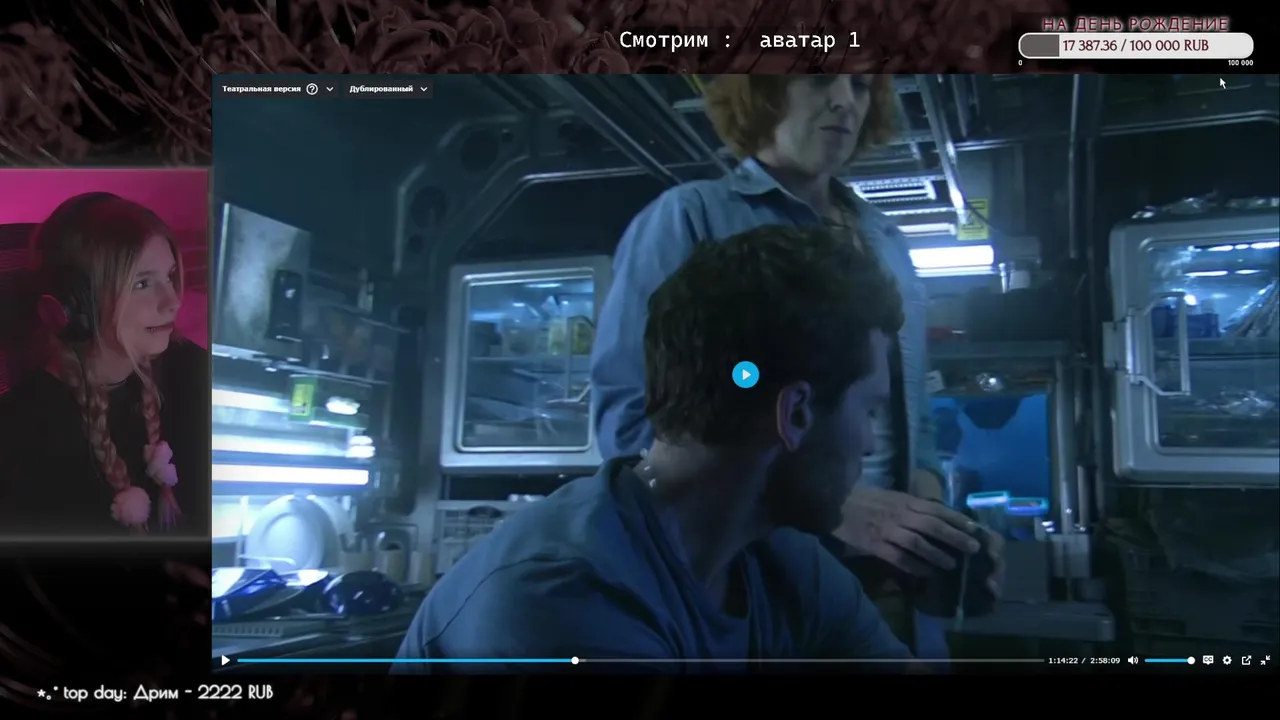Click the 'Смотрим : аватар 1' title

point(739,40)
